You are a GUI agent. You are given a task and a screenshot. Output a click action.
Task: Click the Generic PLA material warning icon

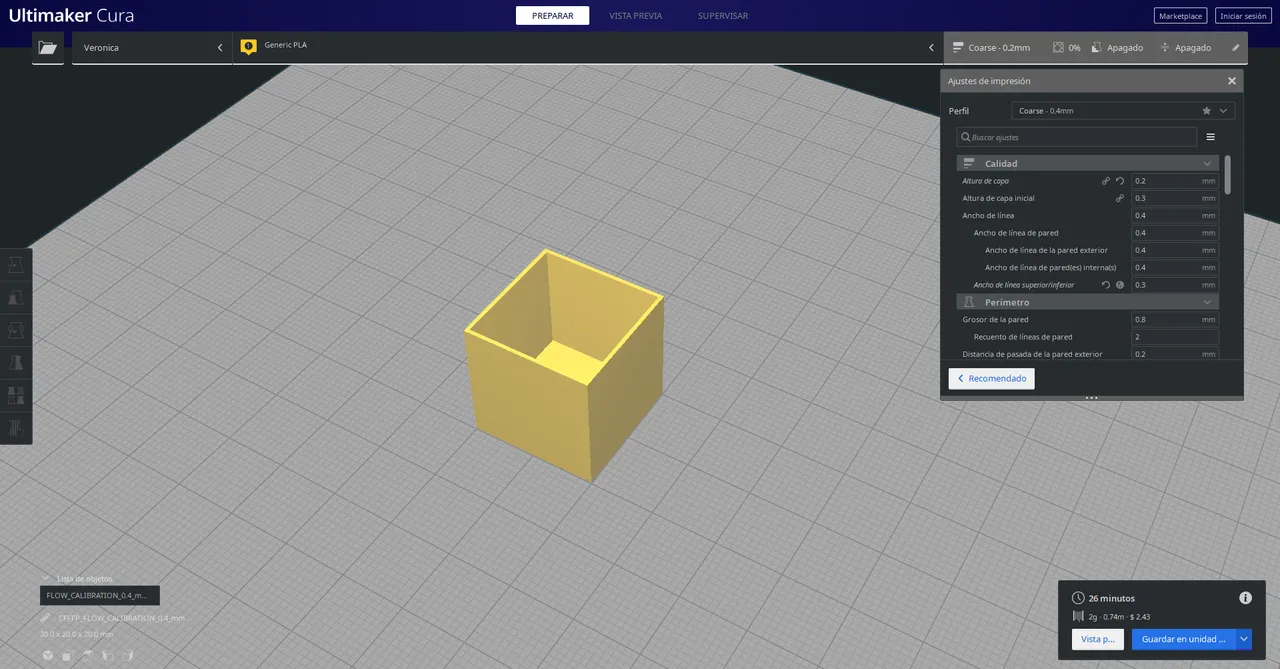249,47
